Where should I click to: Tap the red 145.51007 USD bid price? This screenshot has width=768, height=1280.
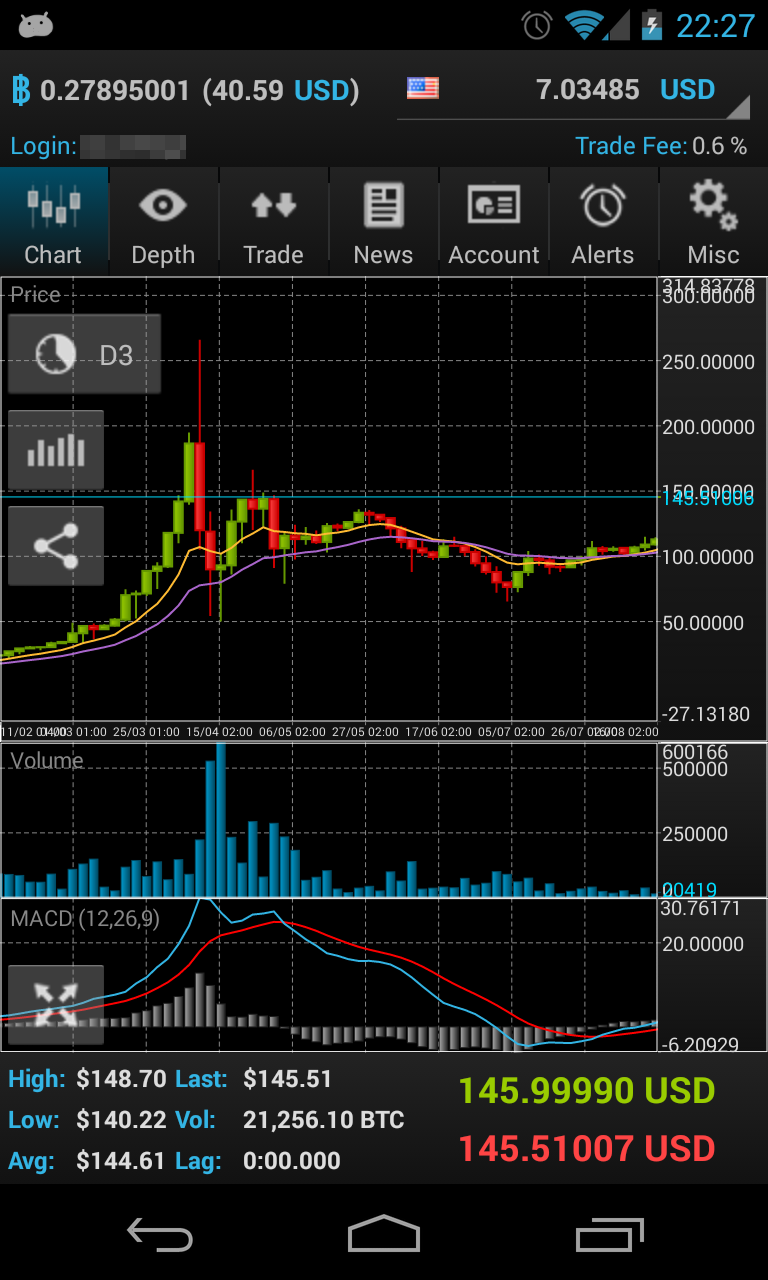[586, 1149]
